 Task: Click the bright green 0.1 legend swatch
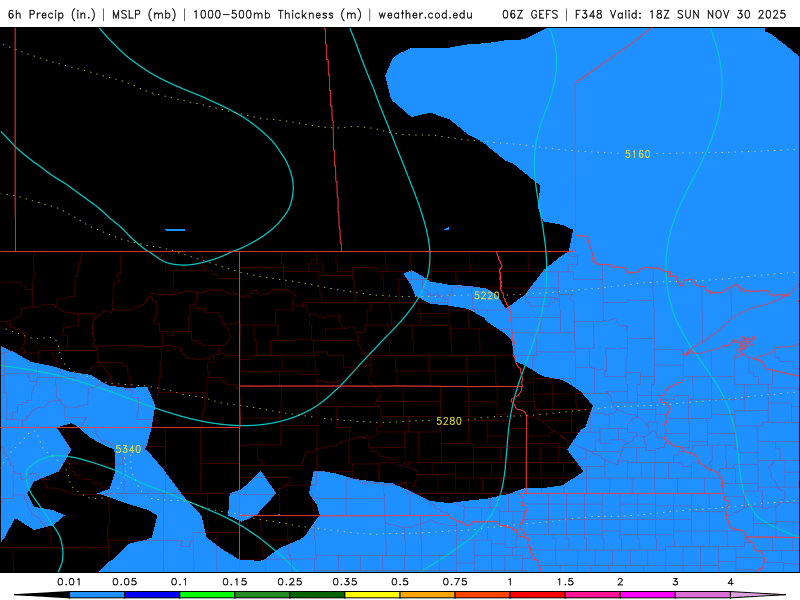(x=207, y=595)
